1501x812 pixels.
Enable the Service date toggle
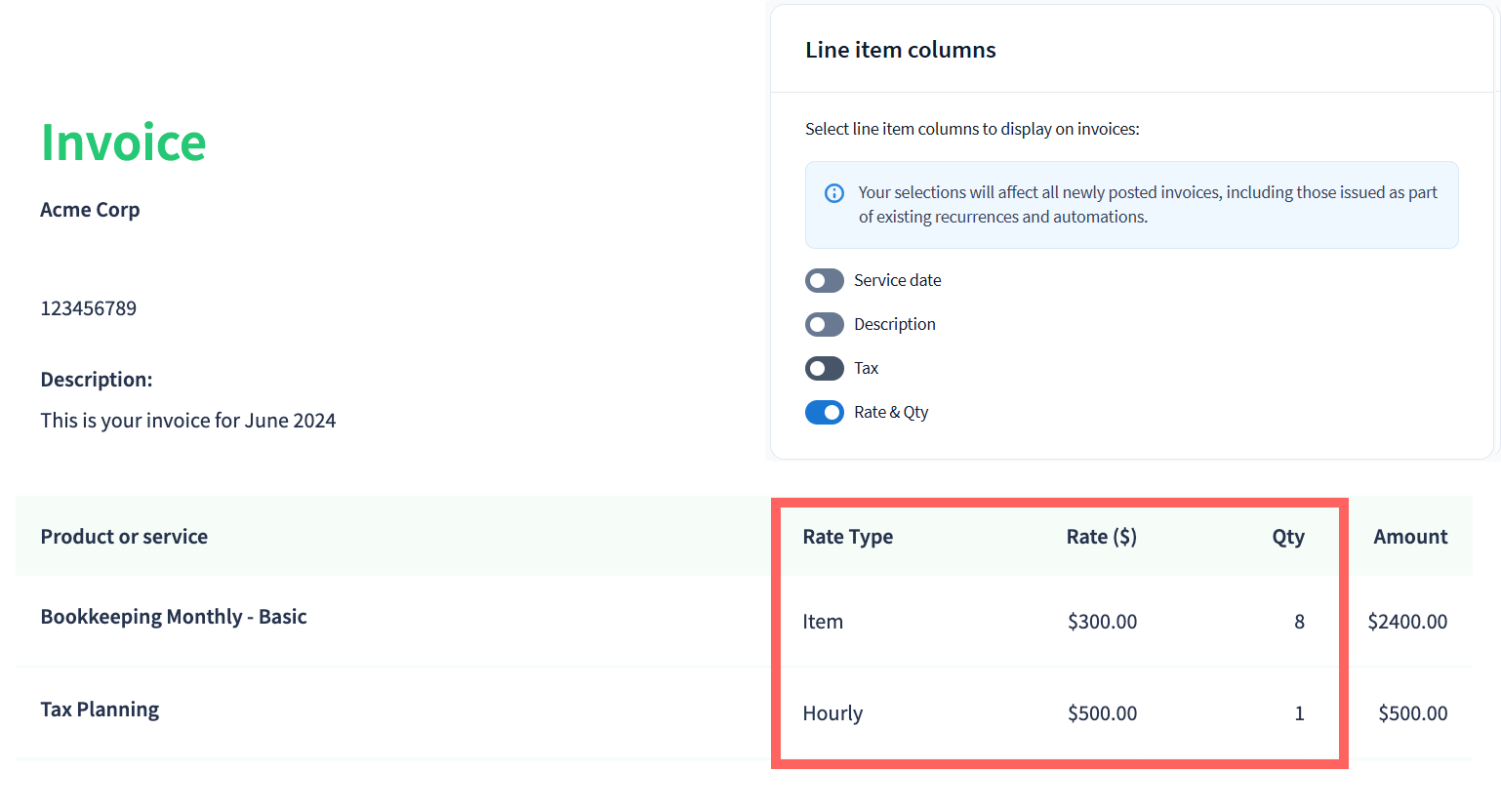(825, 281)
